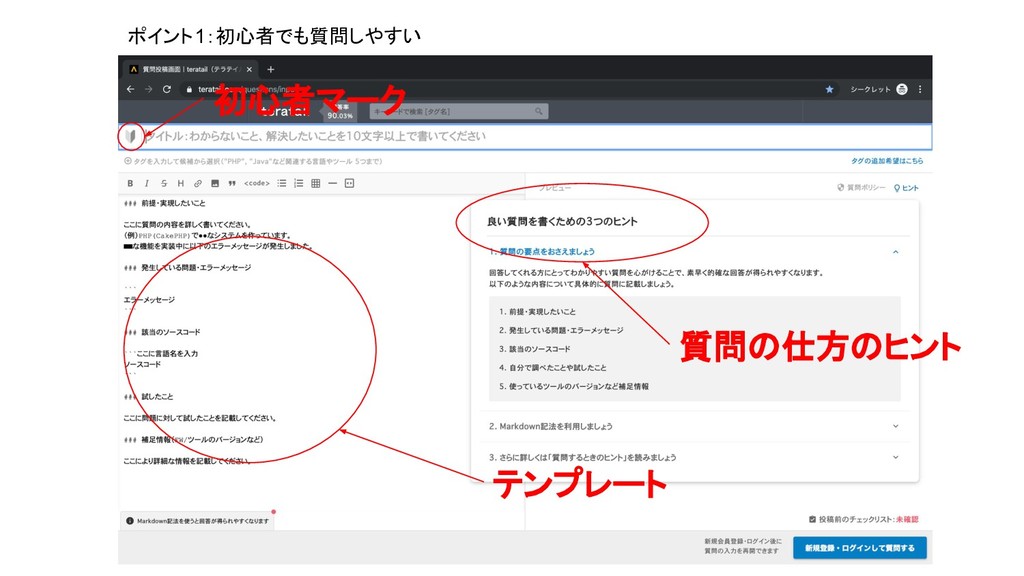The height and width of the screenshot is (576, 1024).
Task: Click hint list item 4. 自分で調べたことや試したこと
Action: pos(552,368)
